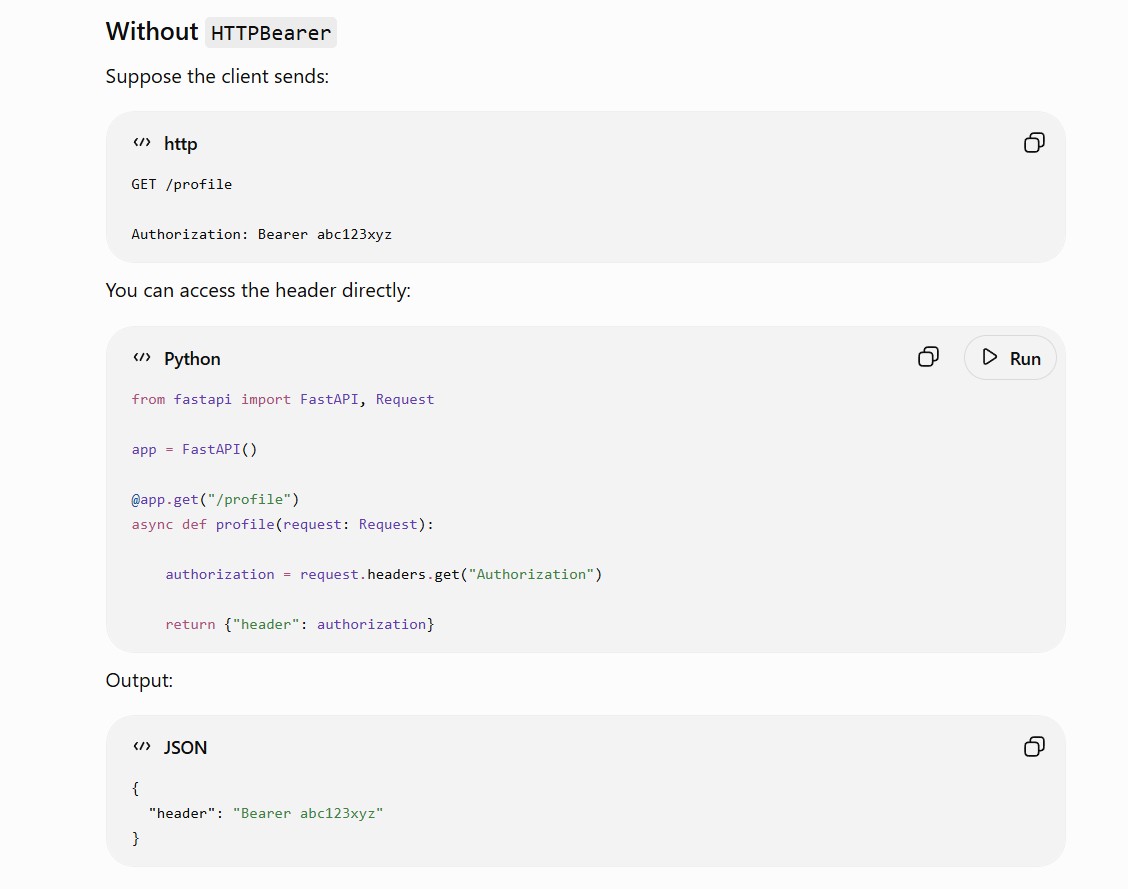Click the 'JSON' code block label
This screenshot has height=889, width=1128.
coord(186,747)
